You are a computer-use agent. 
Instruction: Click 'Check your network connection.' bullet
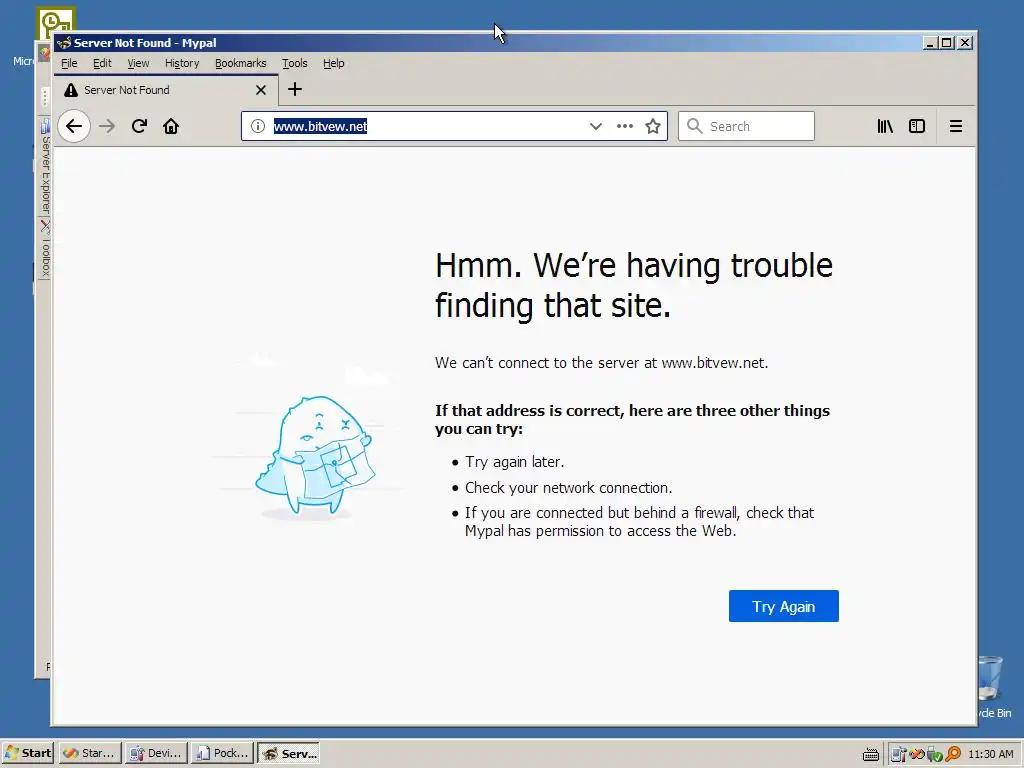click(568, 488)
